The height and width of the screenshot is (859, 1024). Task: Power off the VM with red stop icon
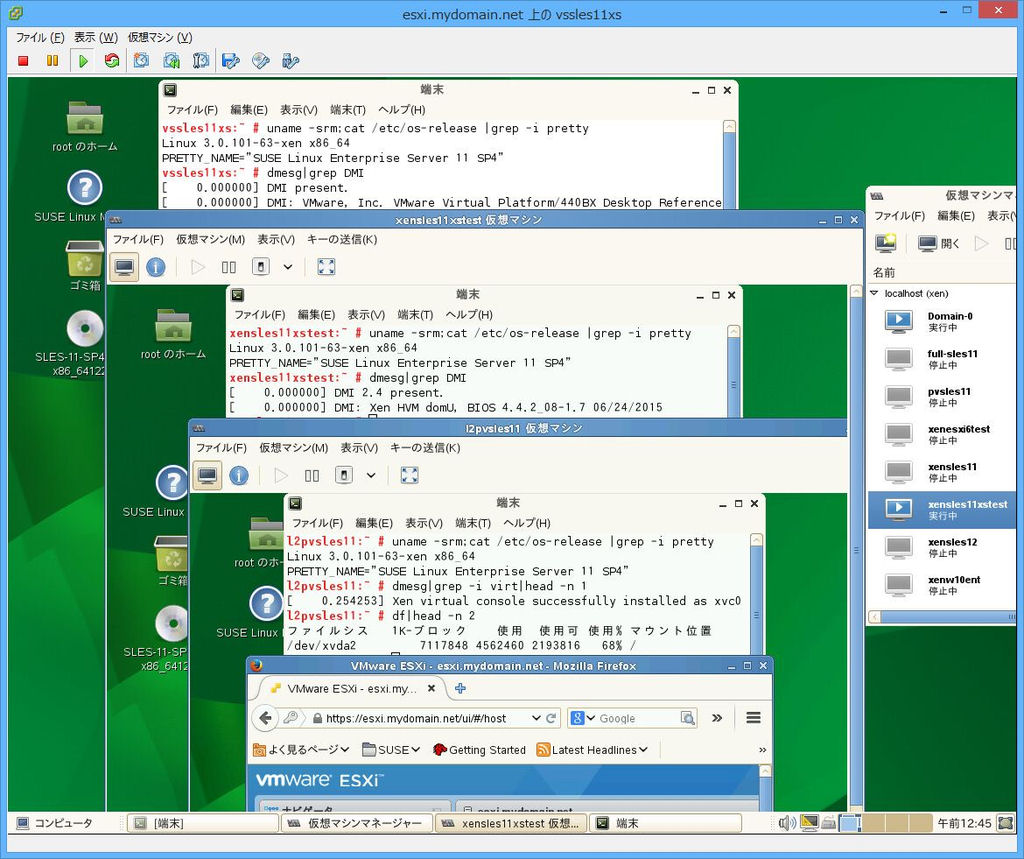[24, 61]
